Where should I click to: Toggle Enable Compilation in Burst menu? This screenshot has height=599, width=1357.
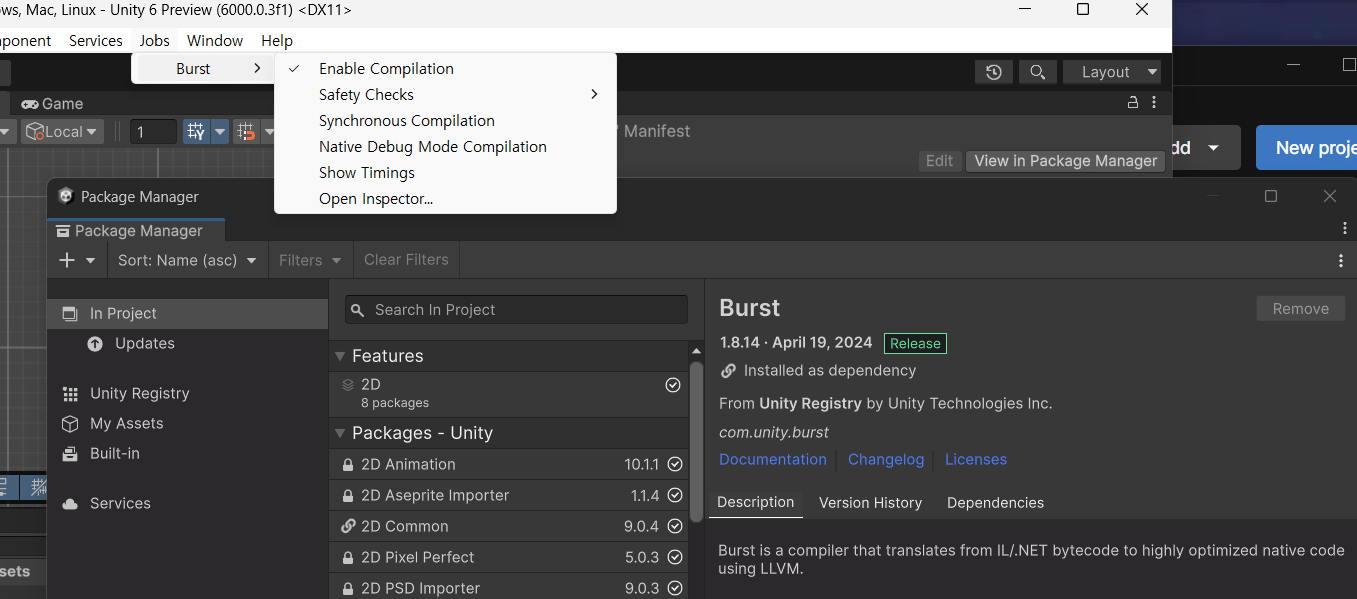coord(445,69)
